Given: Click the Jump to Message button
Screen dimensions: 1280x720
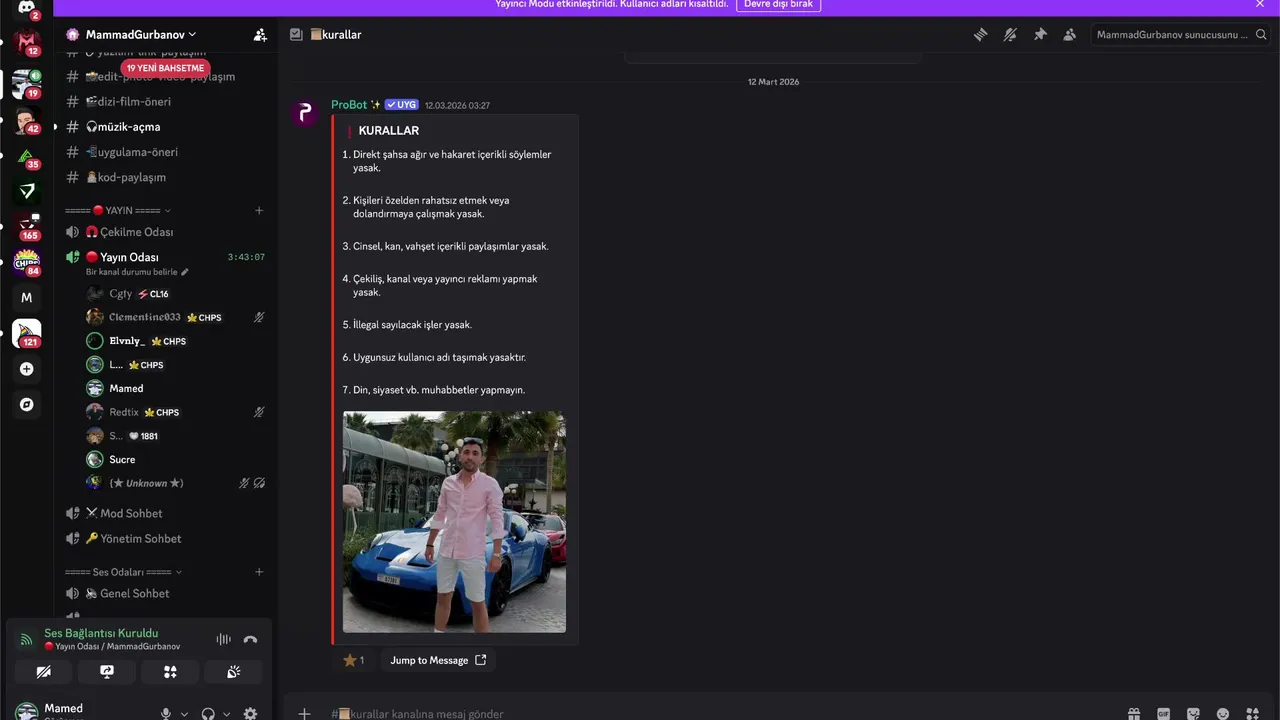Looking at the screenshot, I should [438, 660].
